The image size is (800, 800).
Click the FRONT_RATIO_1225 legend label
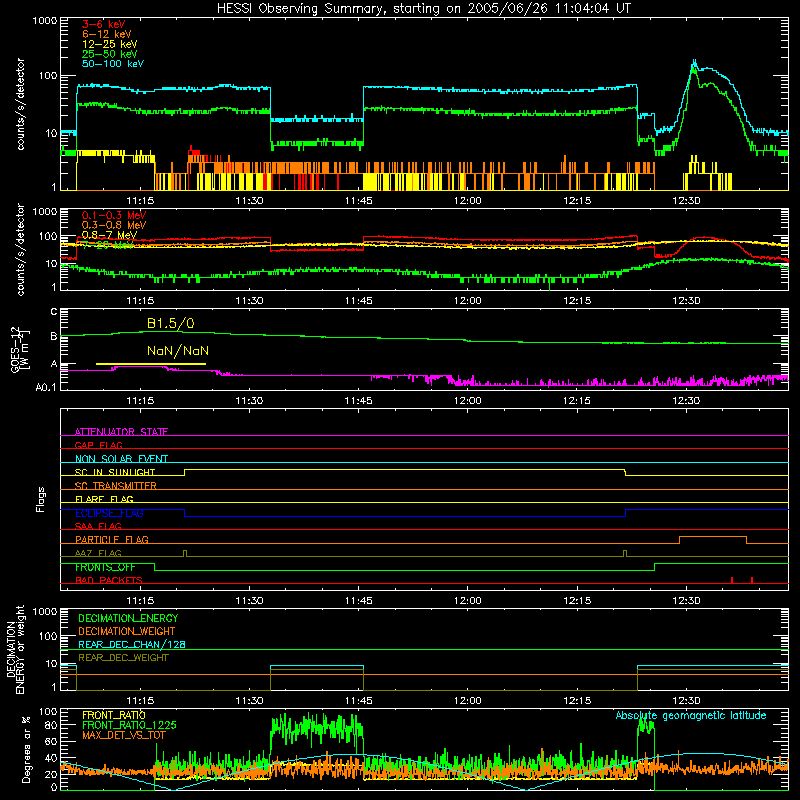click(129, 725)
